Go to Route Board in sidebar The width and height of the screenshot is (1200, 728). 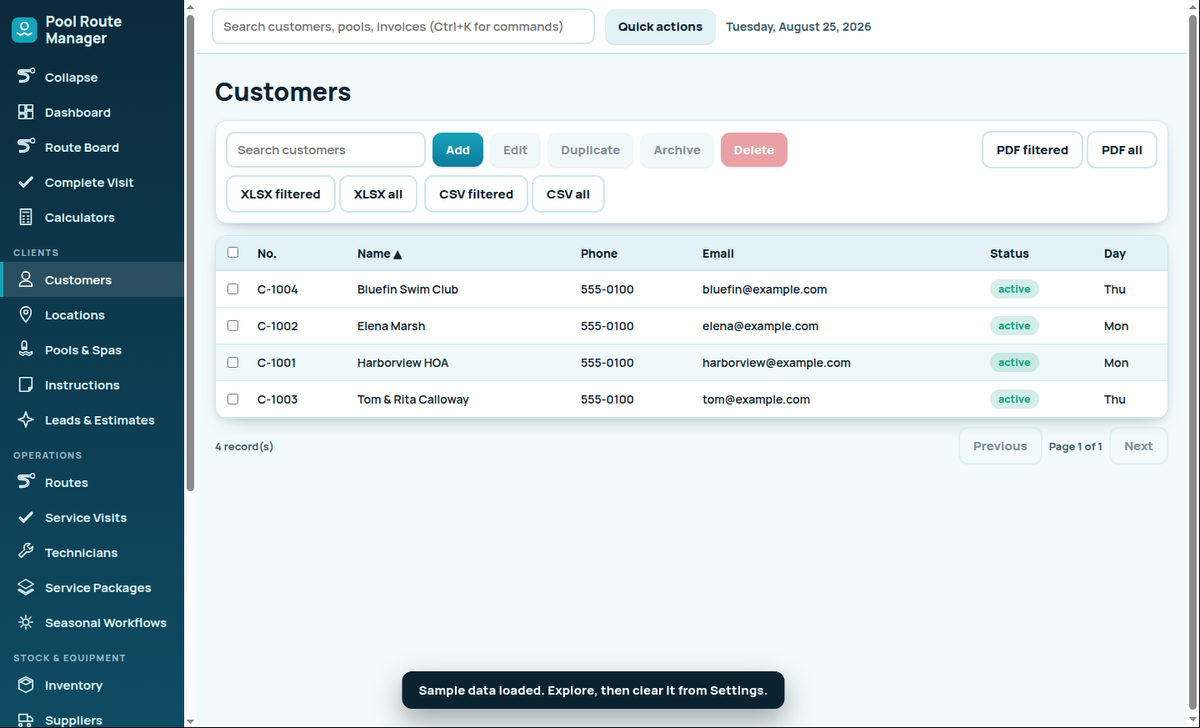point(92,147)
